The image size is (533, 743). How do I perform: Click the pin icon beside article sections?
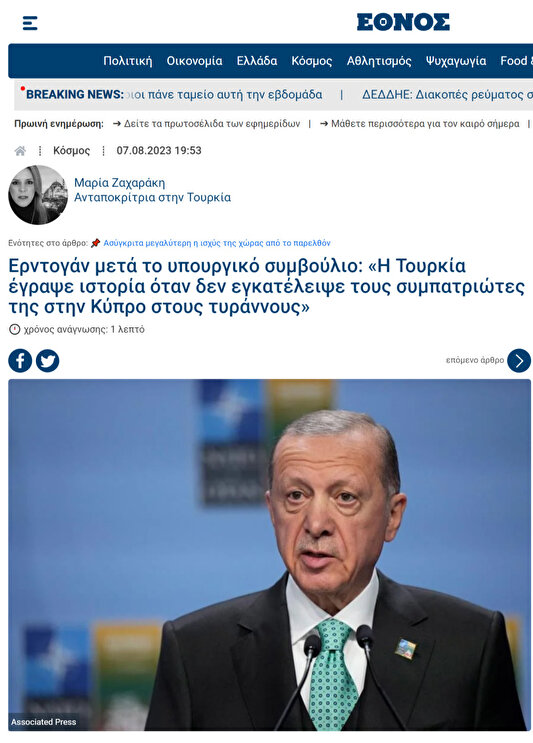tap(95, 243)
